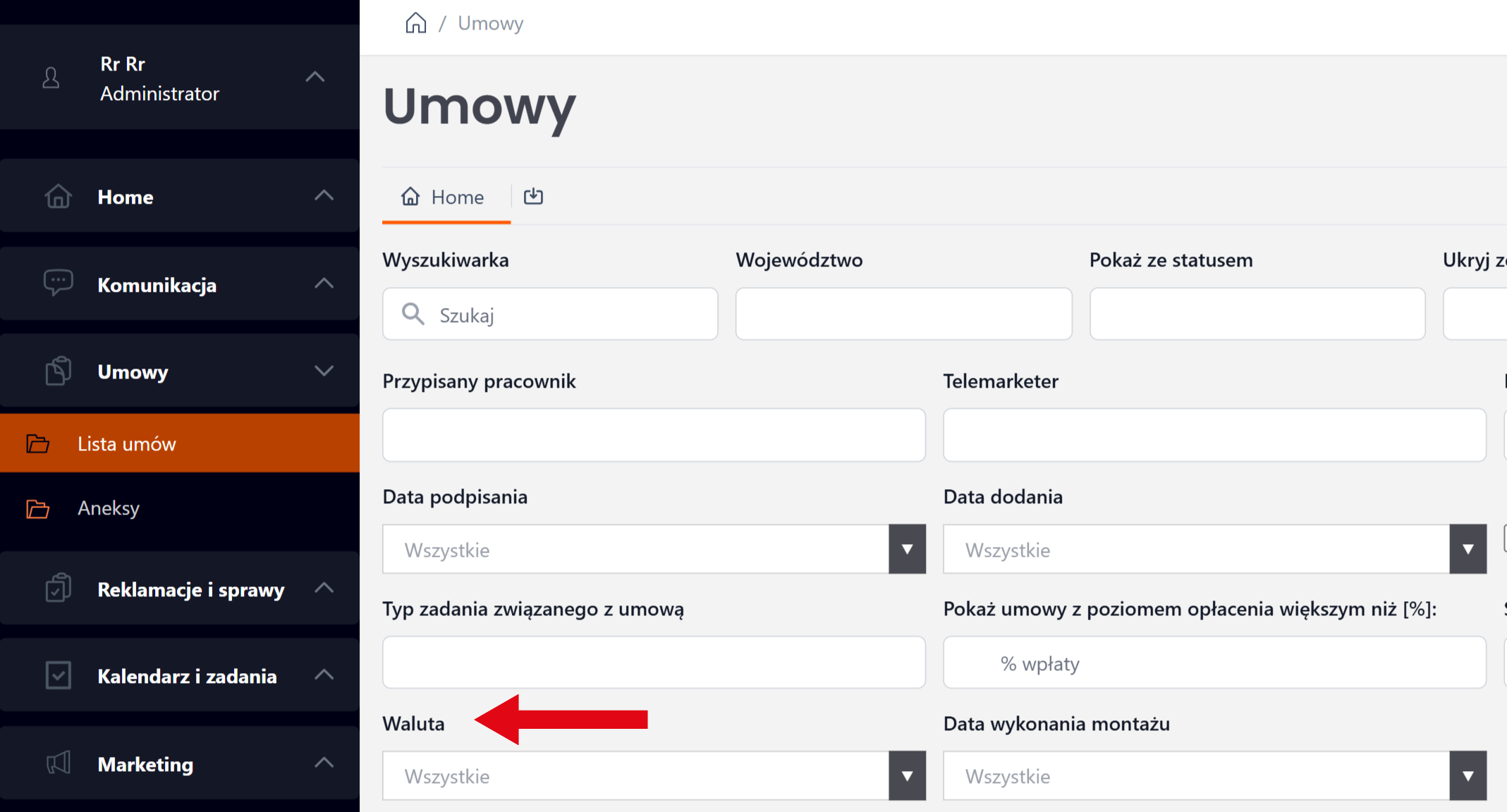Screen dimensions: 1507x812
Task: Open the Data dodania dropdown arrow
Action: tap(1468, 549)
